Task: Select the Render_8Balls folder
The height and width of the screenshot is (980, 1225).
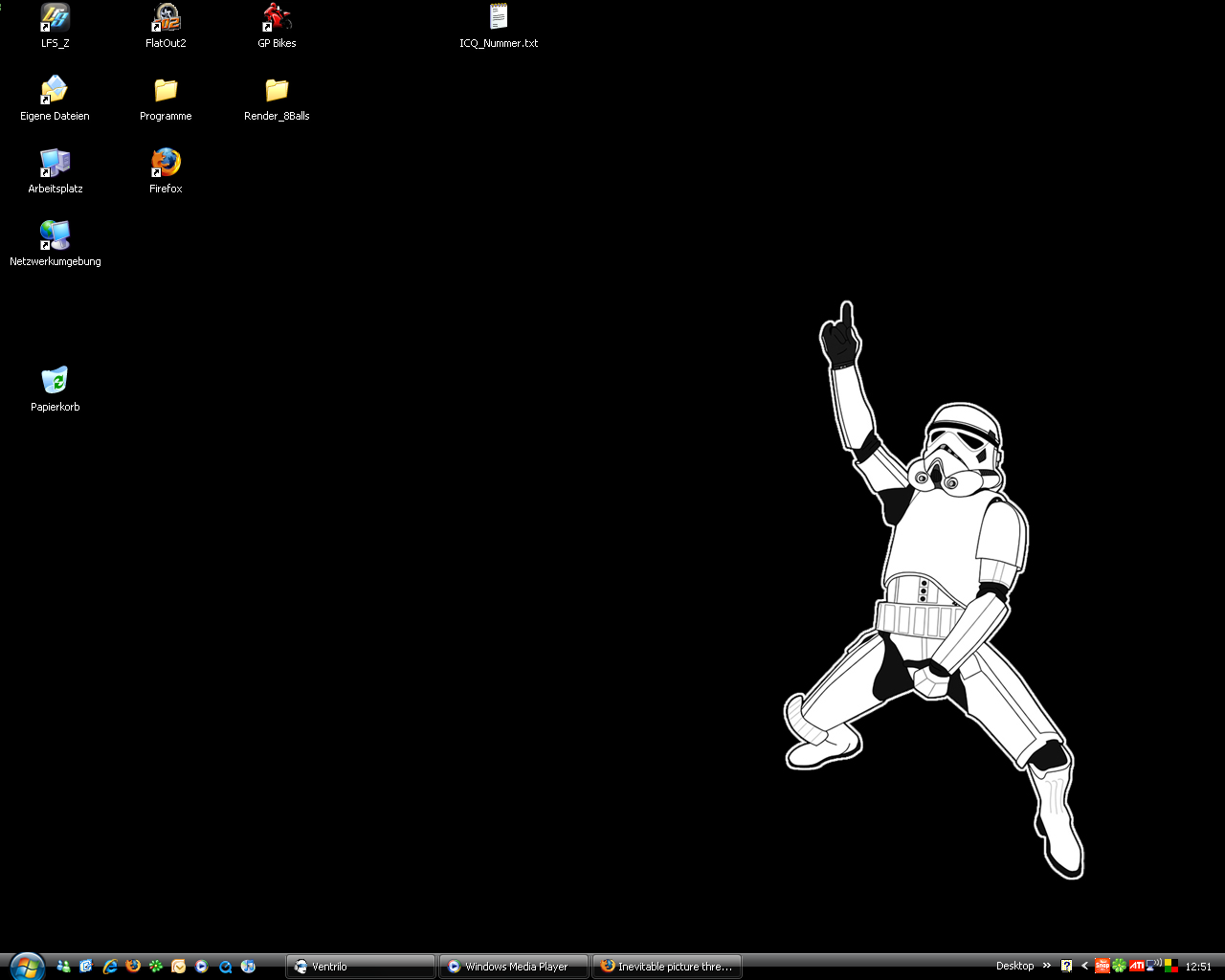Action: (277, 99)
